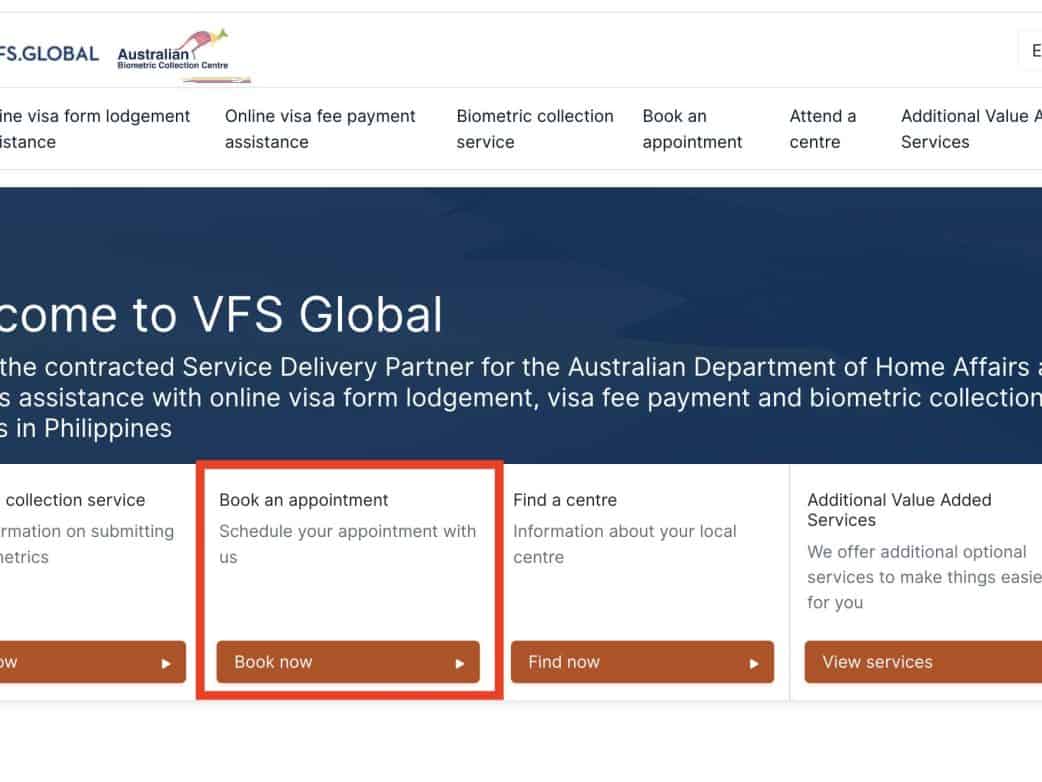Click the biometric collection service card title

[74, 500]
